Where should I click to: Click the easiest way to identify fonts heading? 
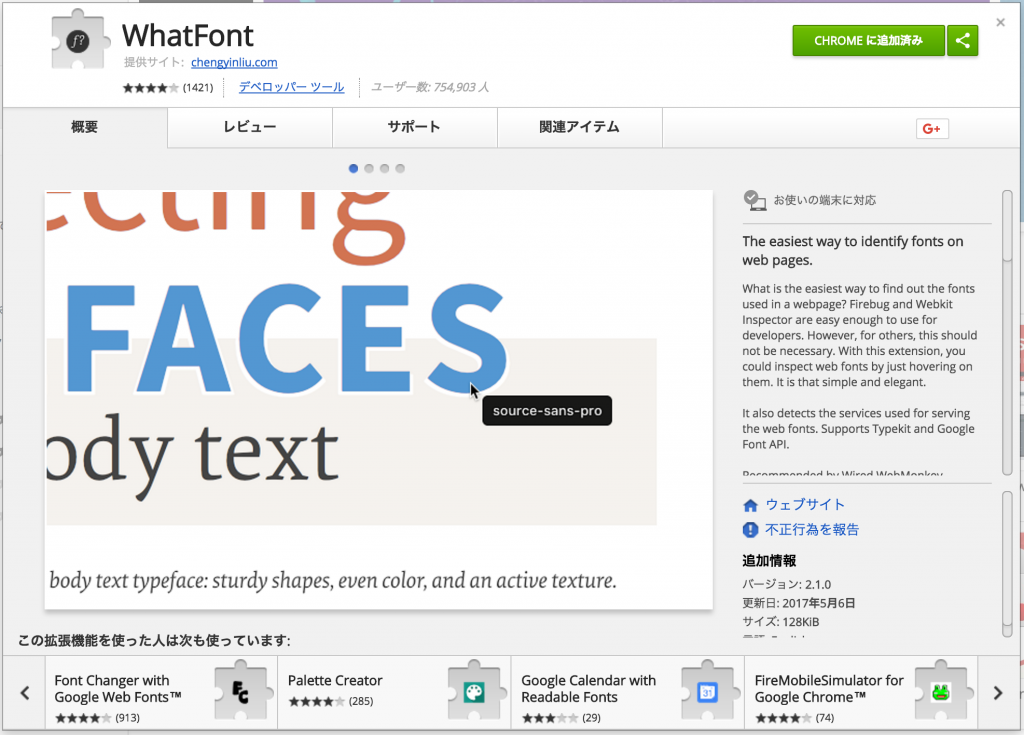tap(852, 250)
